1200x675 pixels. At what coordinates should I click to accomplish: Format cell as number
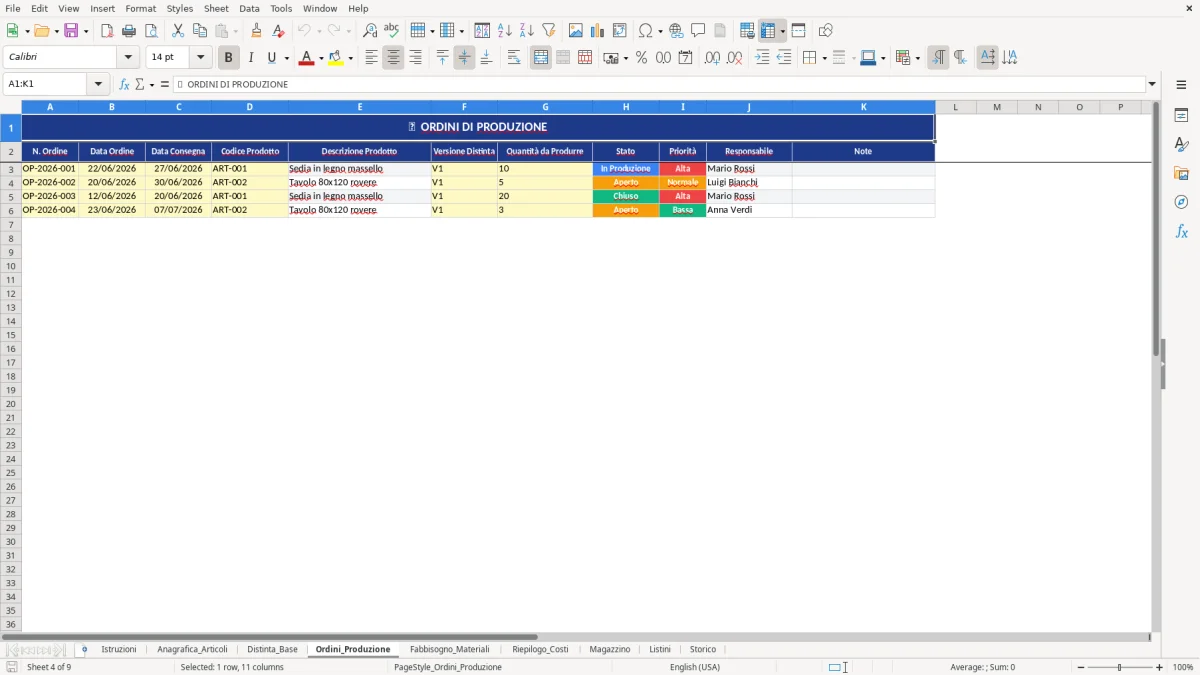663,58
